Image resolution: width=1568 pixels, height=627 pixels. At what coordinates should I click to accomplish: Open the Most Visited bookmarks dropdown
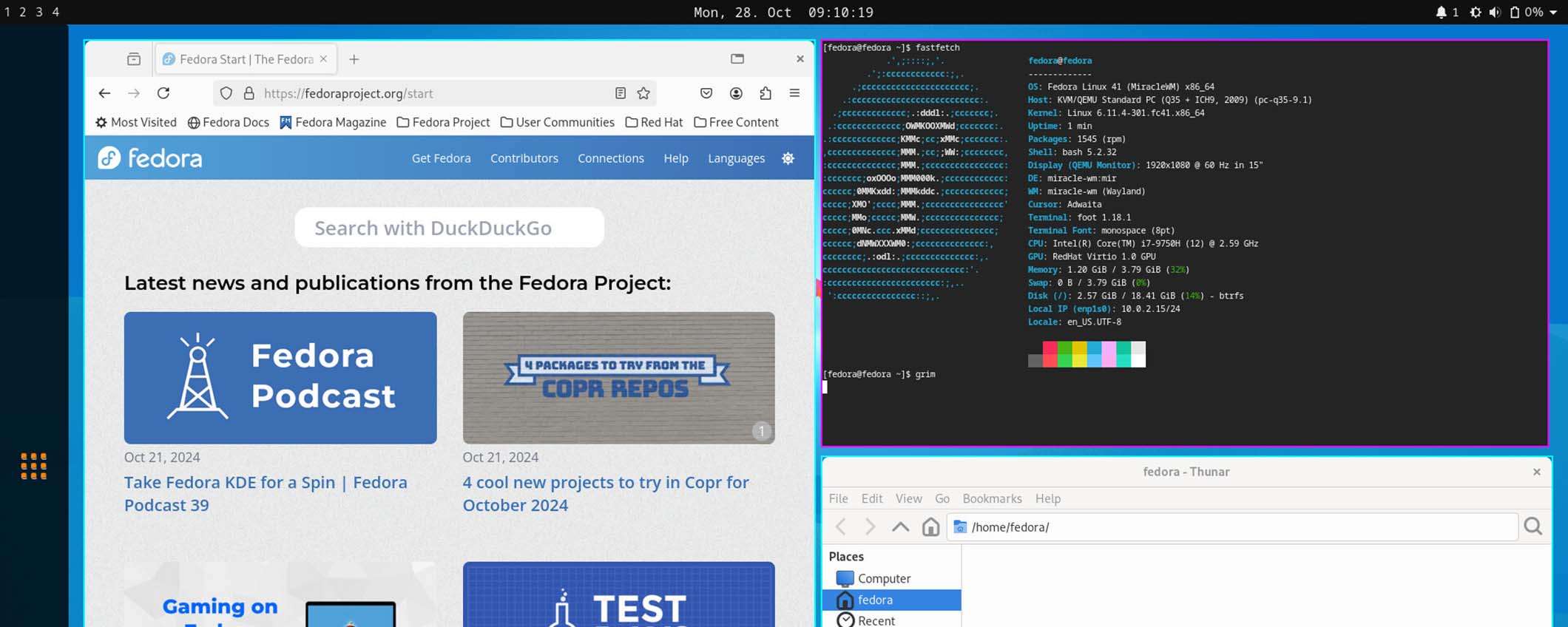tap(136, 122)
